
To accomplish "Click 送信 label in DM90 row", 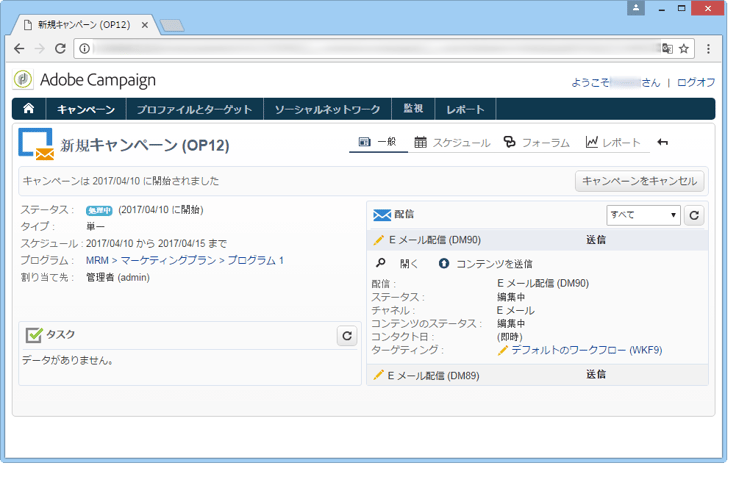I will click(x=596, y=240).
